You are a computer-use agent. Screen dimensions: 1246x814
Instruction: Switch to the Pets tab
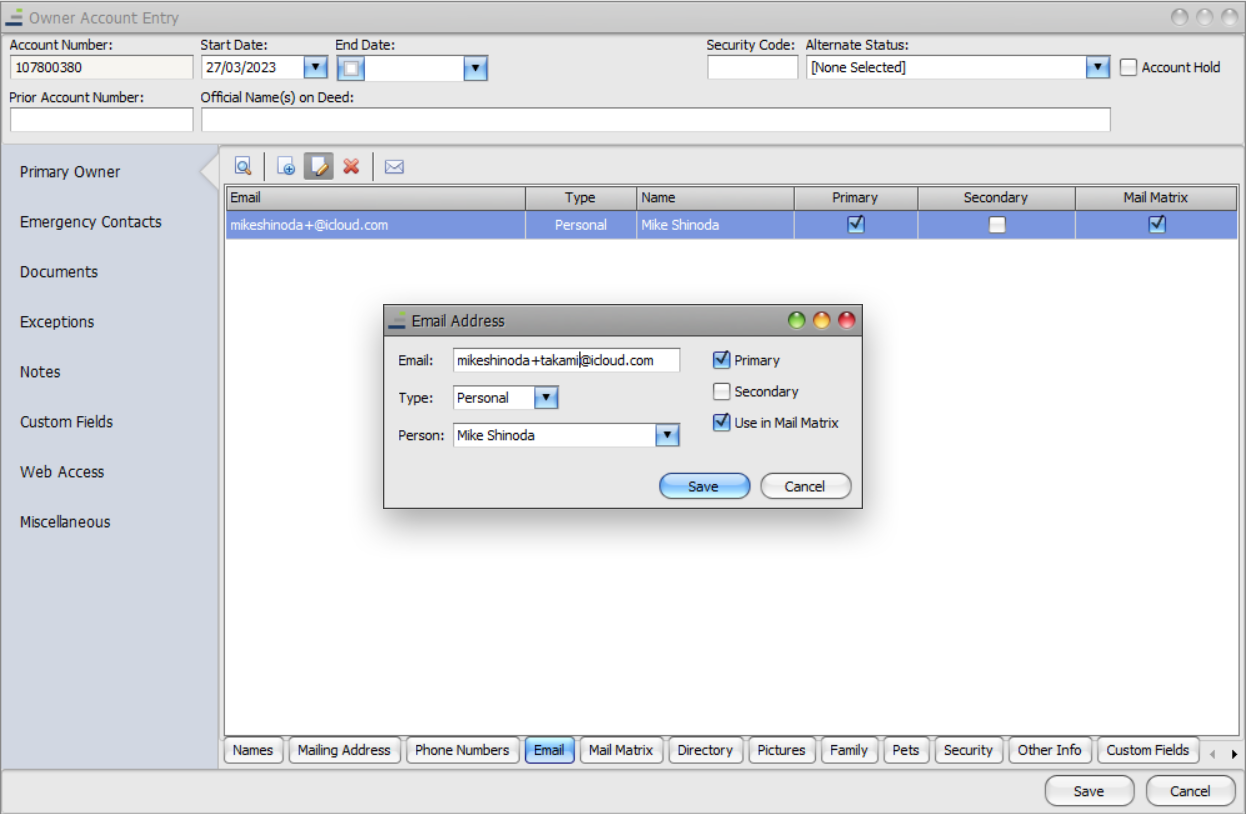pos(906,750)
